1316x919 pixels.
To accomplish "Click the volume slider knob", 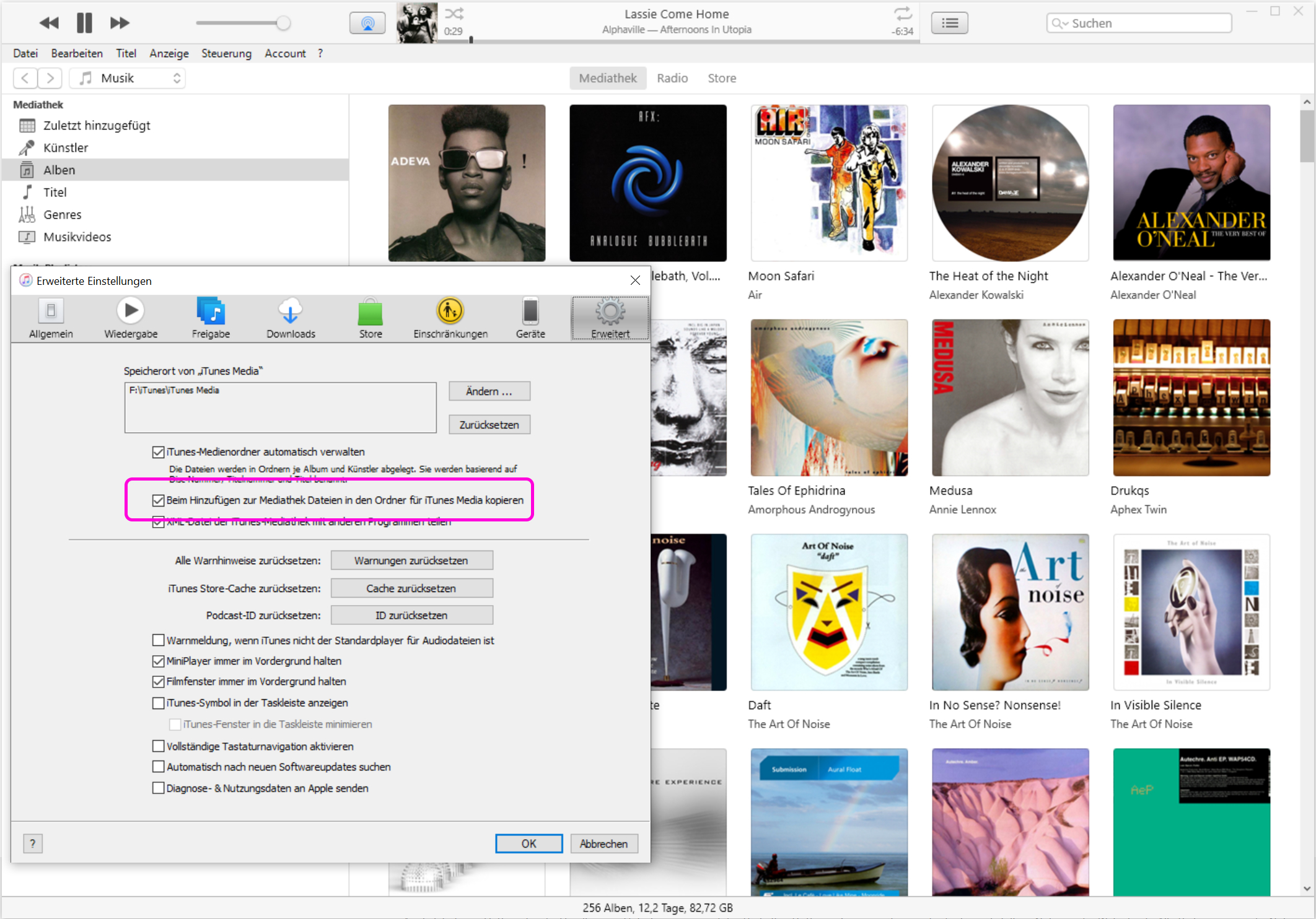I will [x=283, y=24].
